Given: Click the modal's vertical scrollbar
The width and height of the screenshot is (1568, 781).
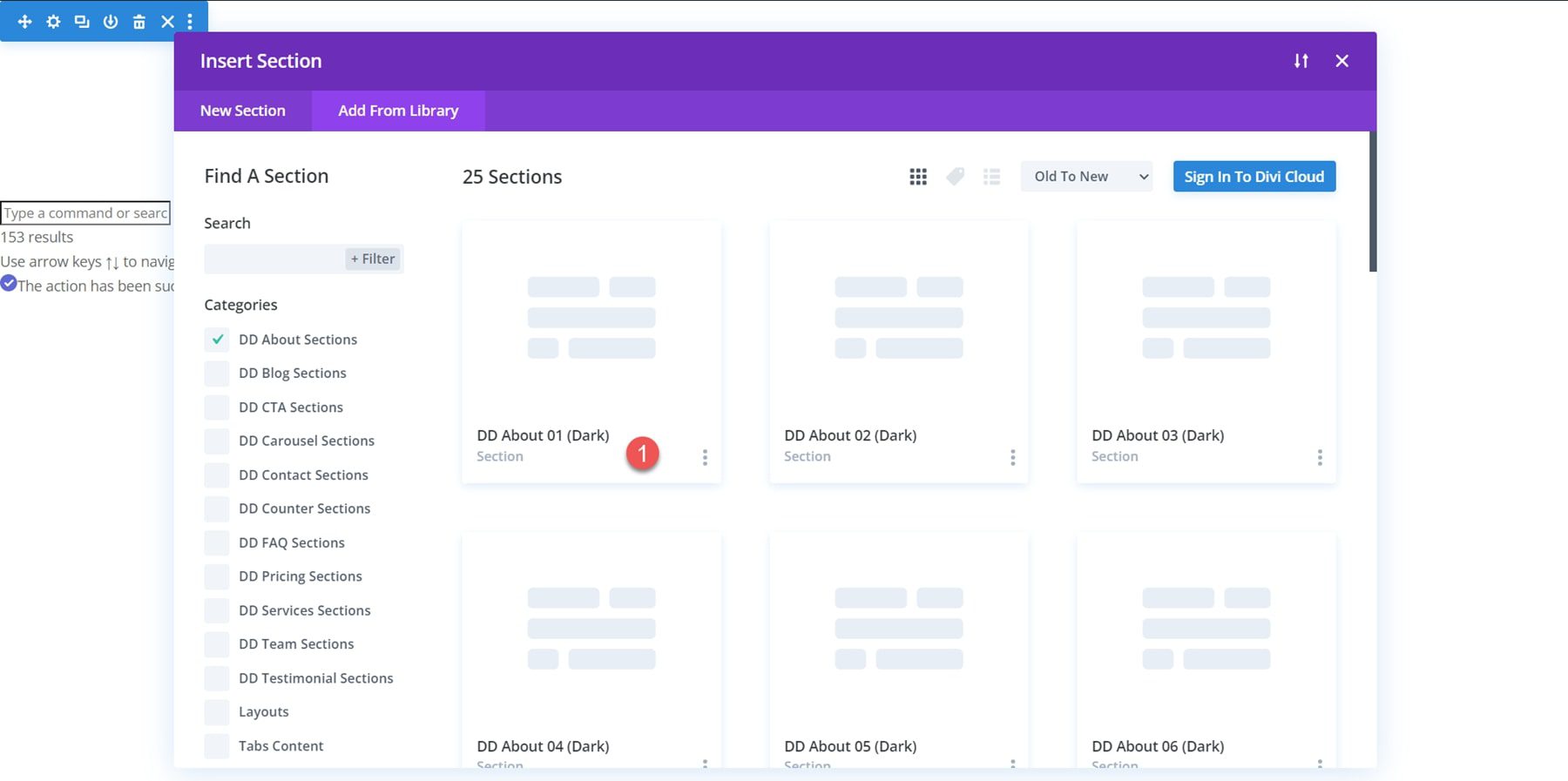Looking at the screenshot, I should pyautogui.click(x=1373, y=202).
